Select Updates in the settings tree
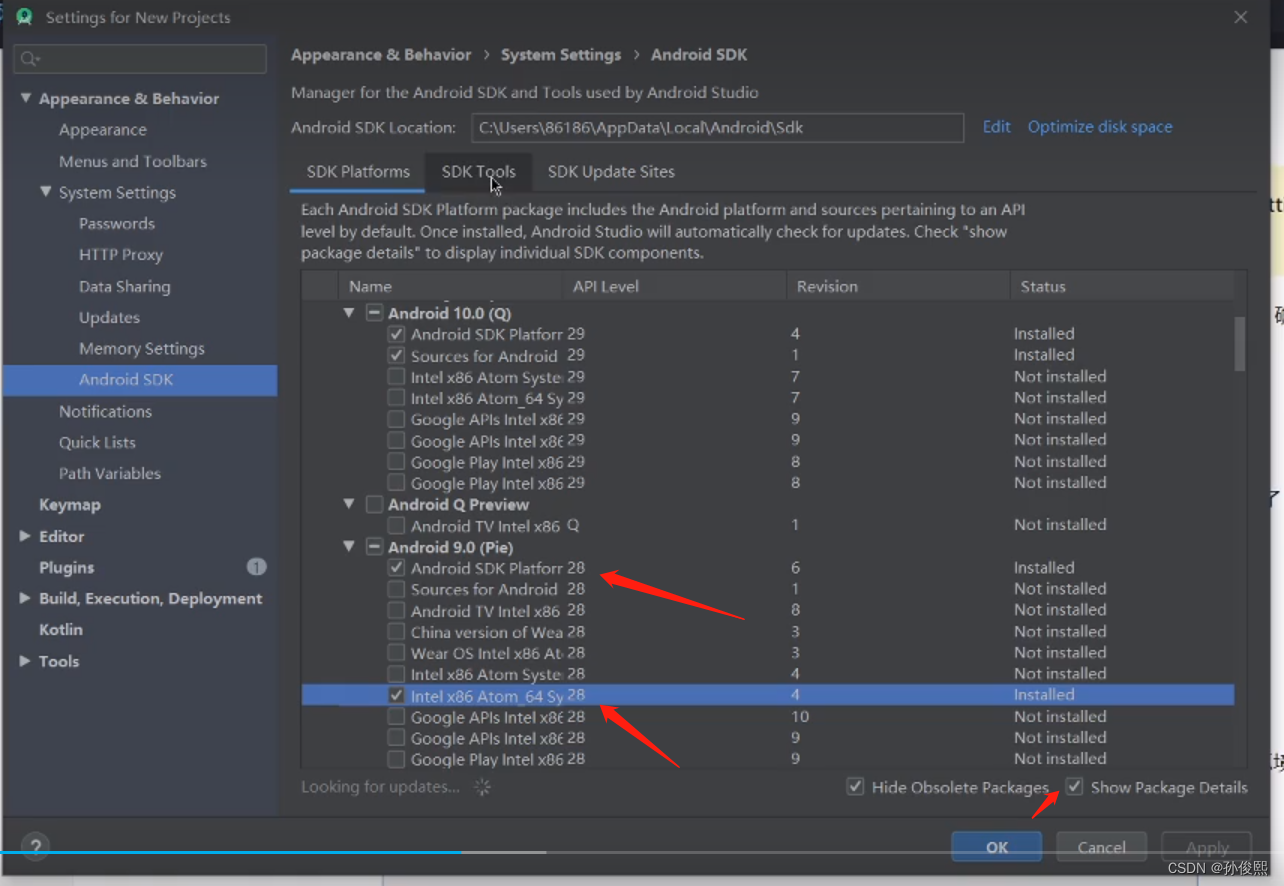This screenshot has height=886, width=1284. click(x=110, y=317)
